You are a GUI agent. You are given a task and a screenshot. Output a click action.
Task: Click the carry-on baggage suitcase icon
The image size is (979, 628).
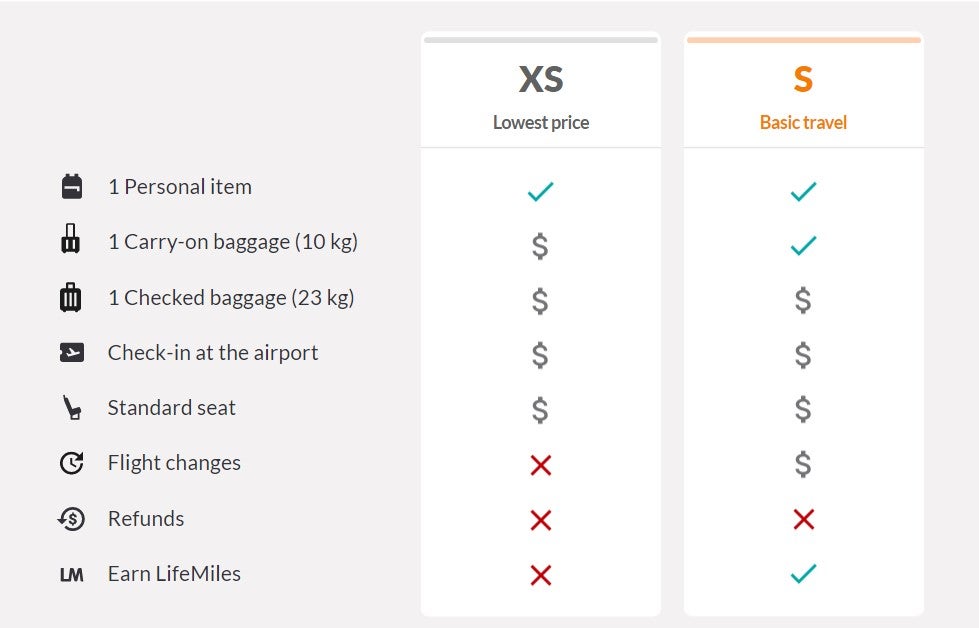point(71,239)
